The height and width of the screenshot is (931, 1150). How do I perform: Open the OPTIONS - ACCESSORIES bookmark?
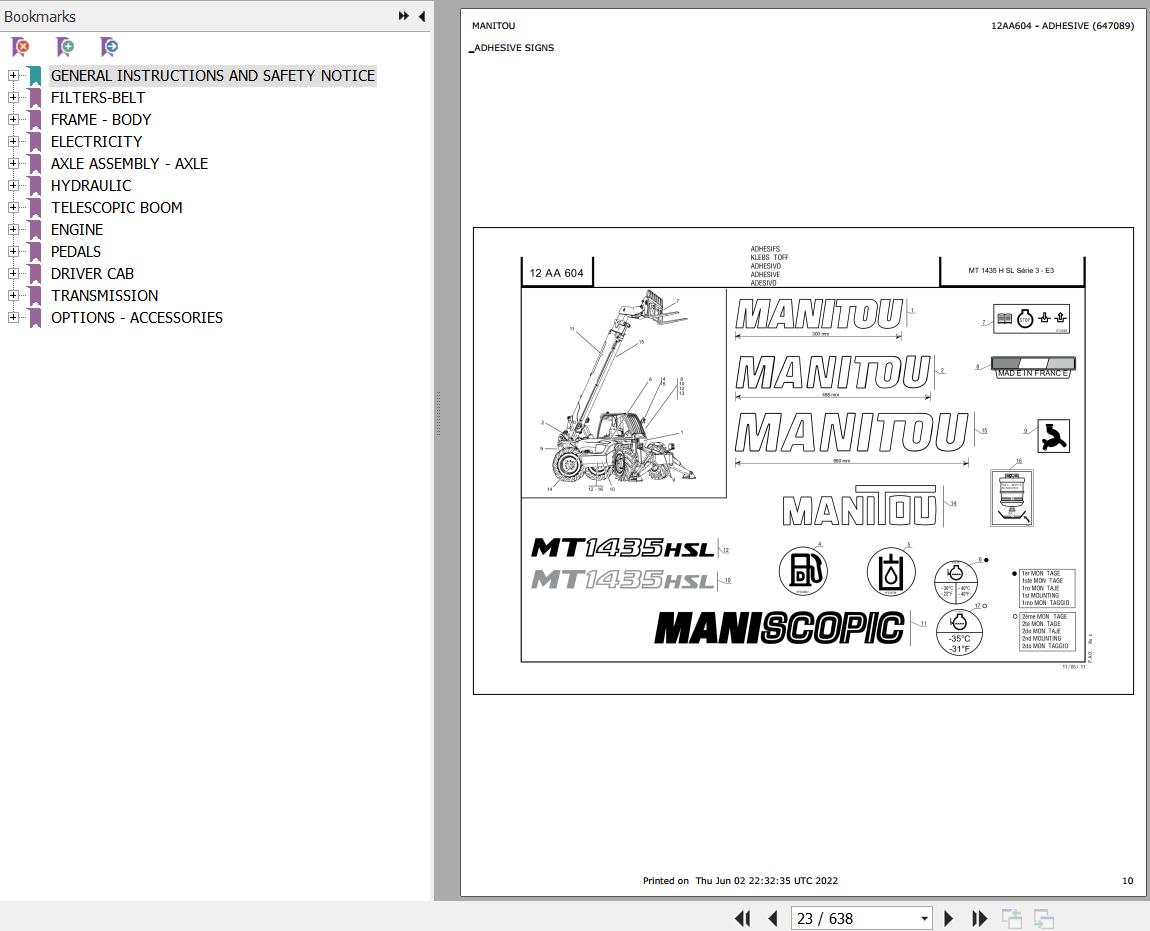point(136,318)
